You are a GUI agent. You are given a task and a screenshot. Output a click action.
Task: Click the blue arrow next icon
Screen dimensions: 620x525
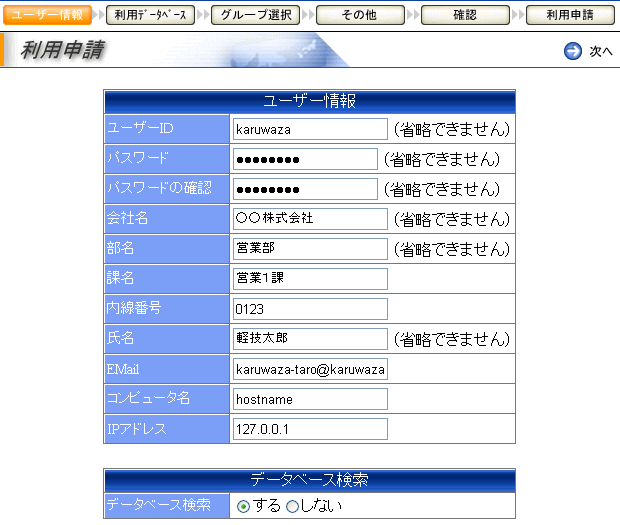[573, 51]
